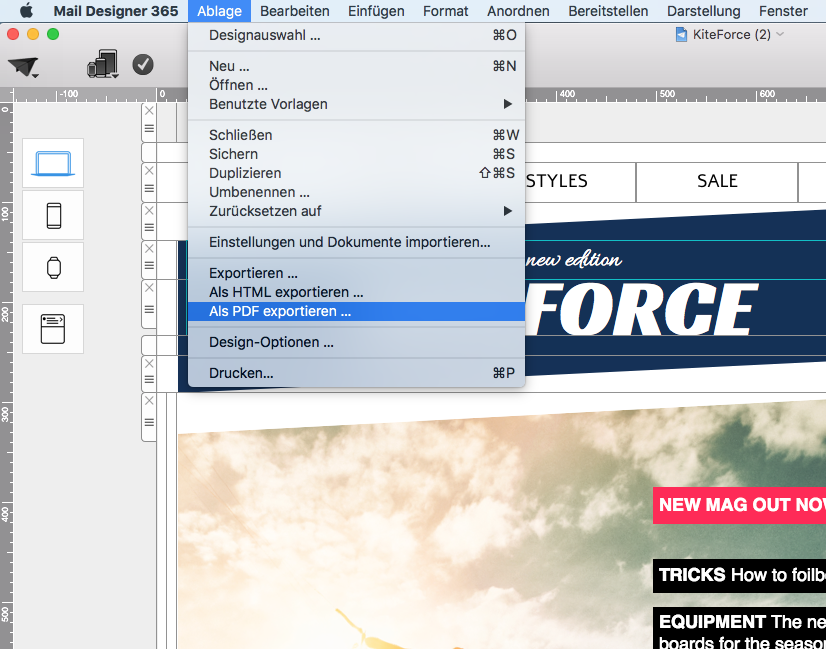Choose Drucken… from the menu
Viewport: 826px width, 649px height.
coord(357,373)
